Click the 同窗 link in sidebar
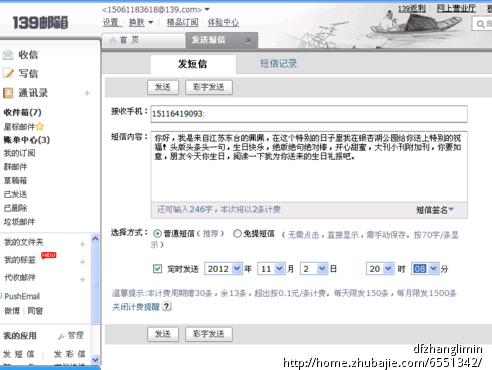Viewport: 492px width, 370px height. click(35, 311)
